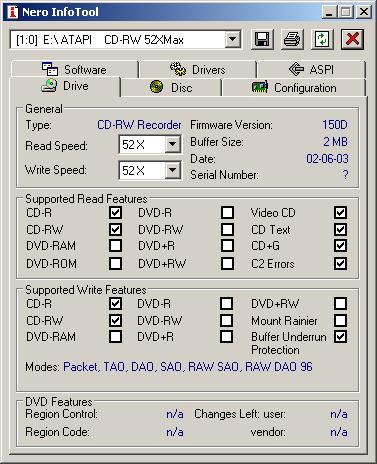377x464 pixels.
Task: Switch to the Drivers tab
Action: click(x=197, y=69)
